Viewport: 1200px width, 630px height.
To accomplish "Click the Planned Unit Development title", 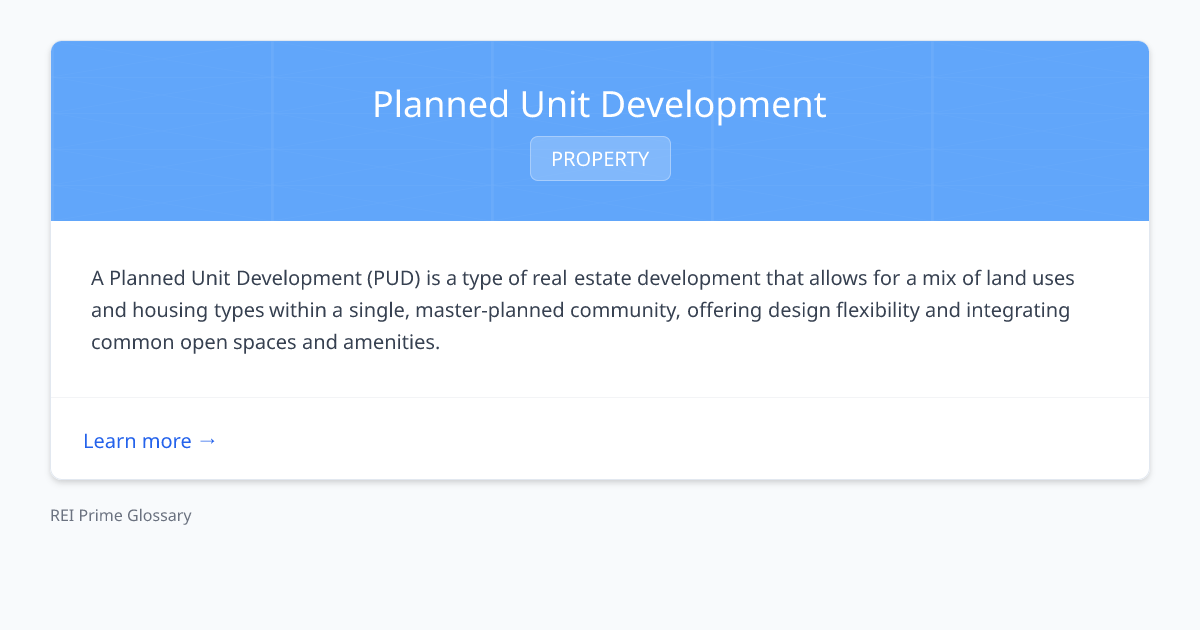I will (x=600, y=104).
